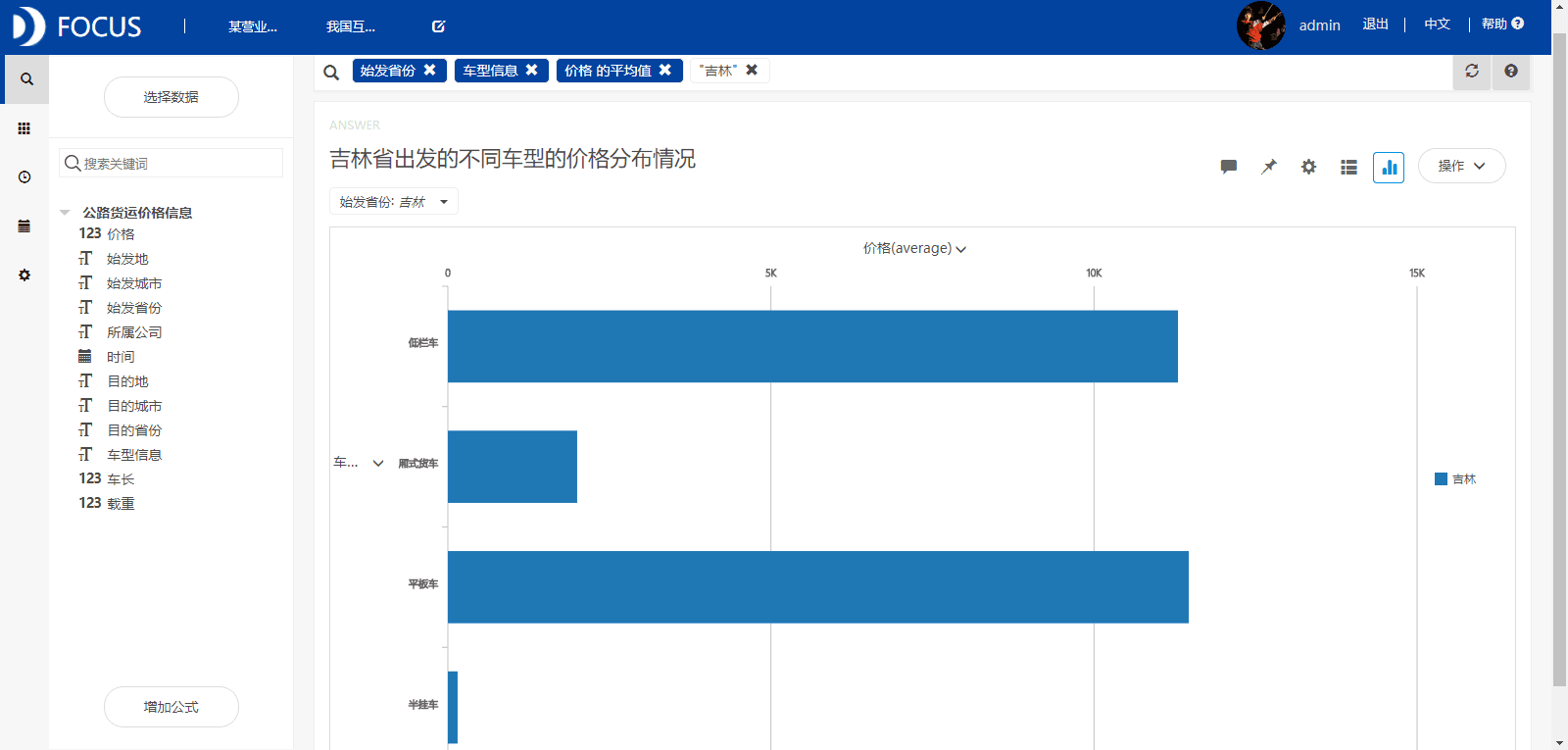Open 价格(average) axis dropdown
The width and height of the screenshot is (1568, 750).
[x=914, y=248]
